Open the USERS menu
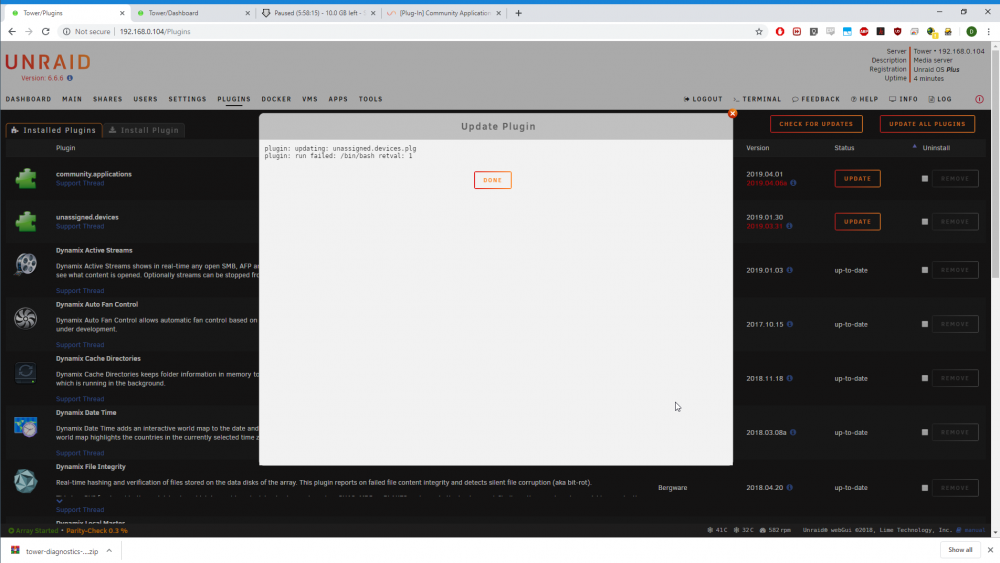The height and width of the screenshot is (563, 1000). pos(145,99)
